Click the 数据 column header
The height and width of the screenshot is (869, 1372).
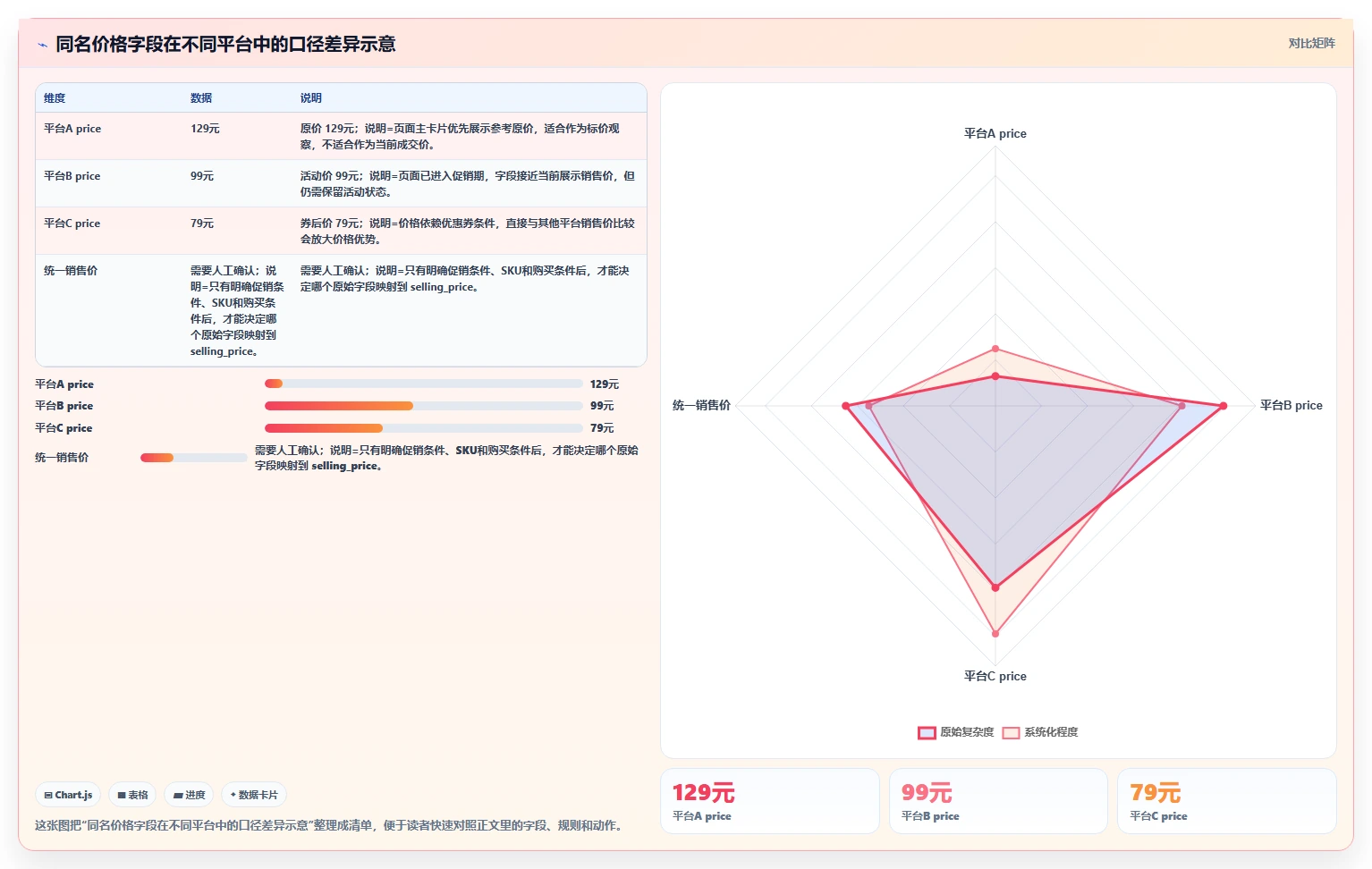click(x=201, y=98)
